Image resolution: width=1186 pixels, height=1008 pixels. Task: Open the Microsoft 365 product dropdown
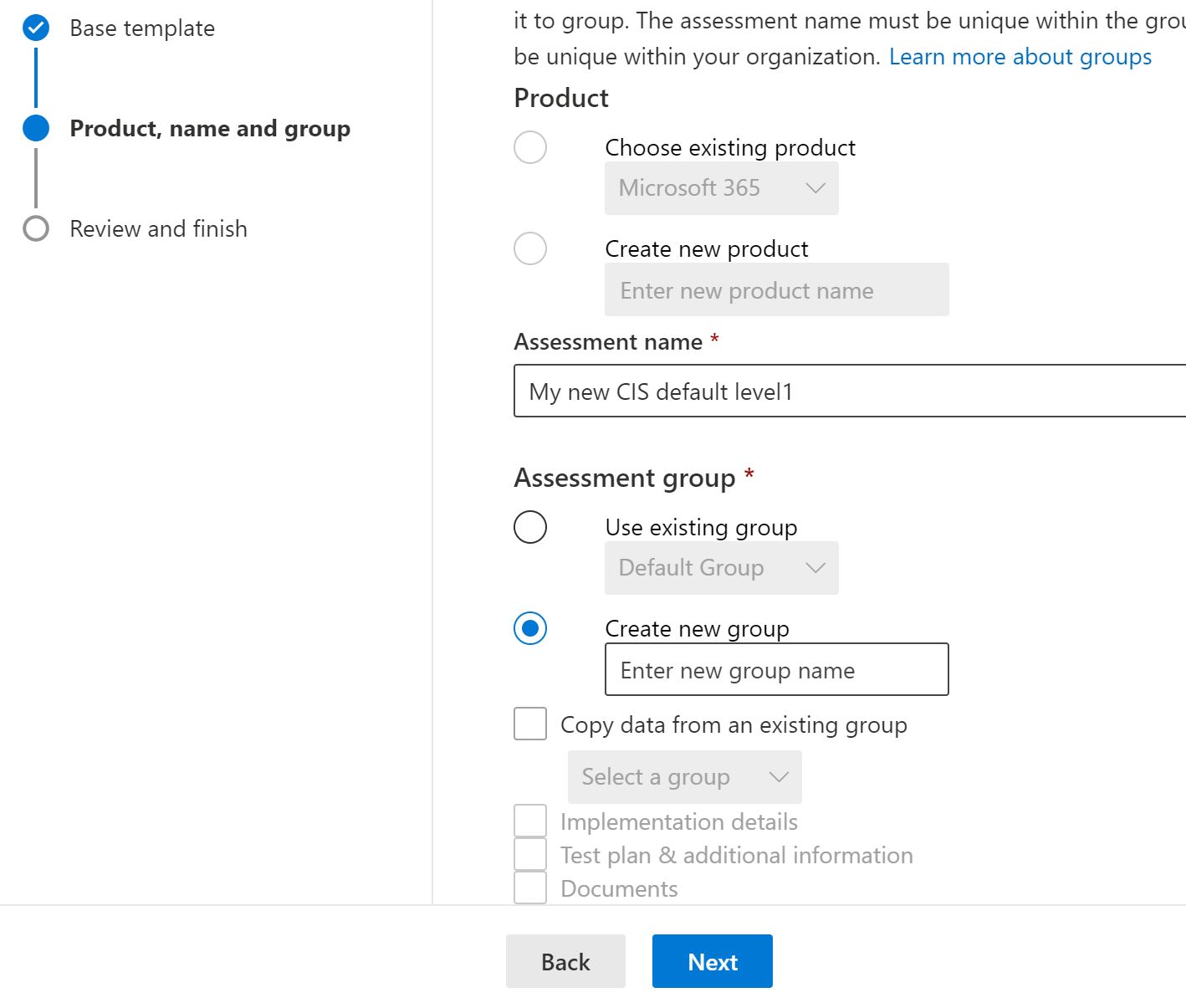pos(721,188)
